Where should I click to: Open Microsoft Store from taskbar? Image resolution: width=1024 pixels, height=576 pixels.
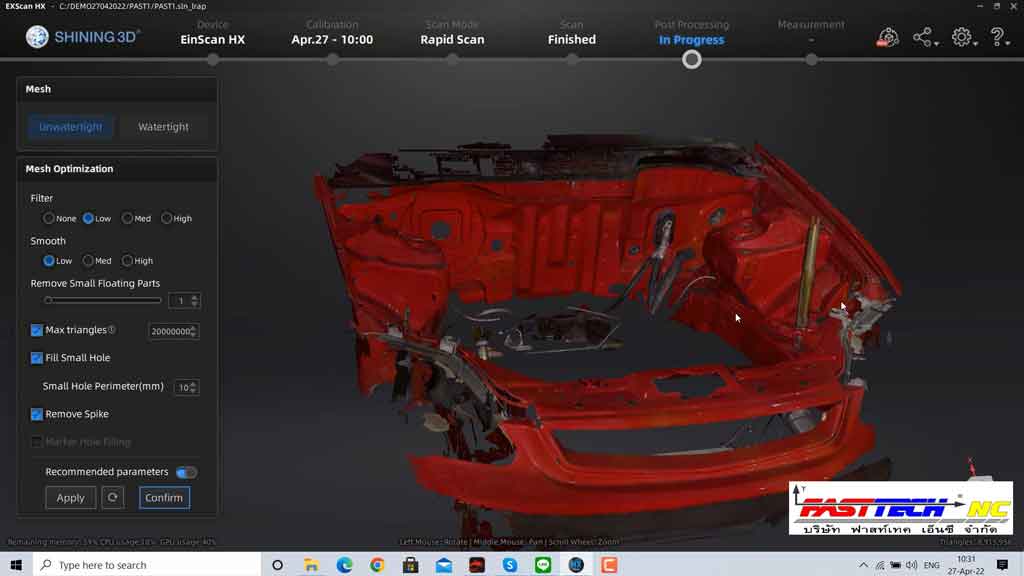point(410,565)
